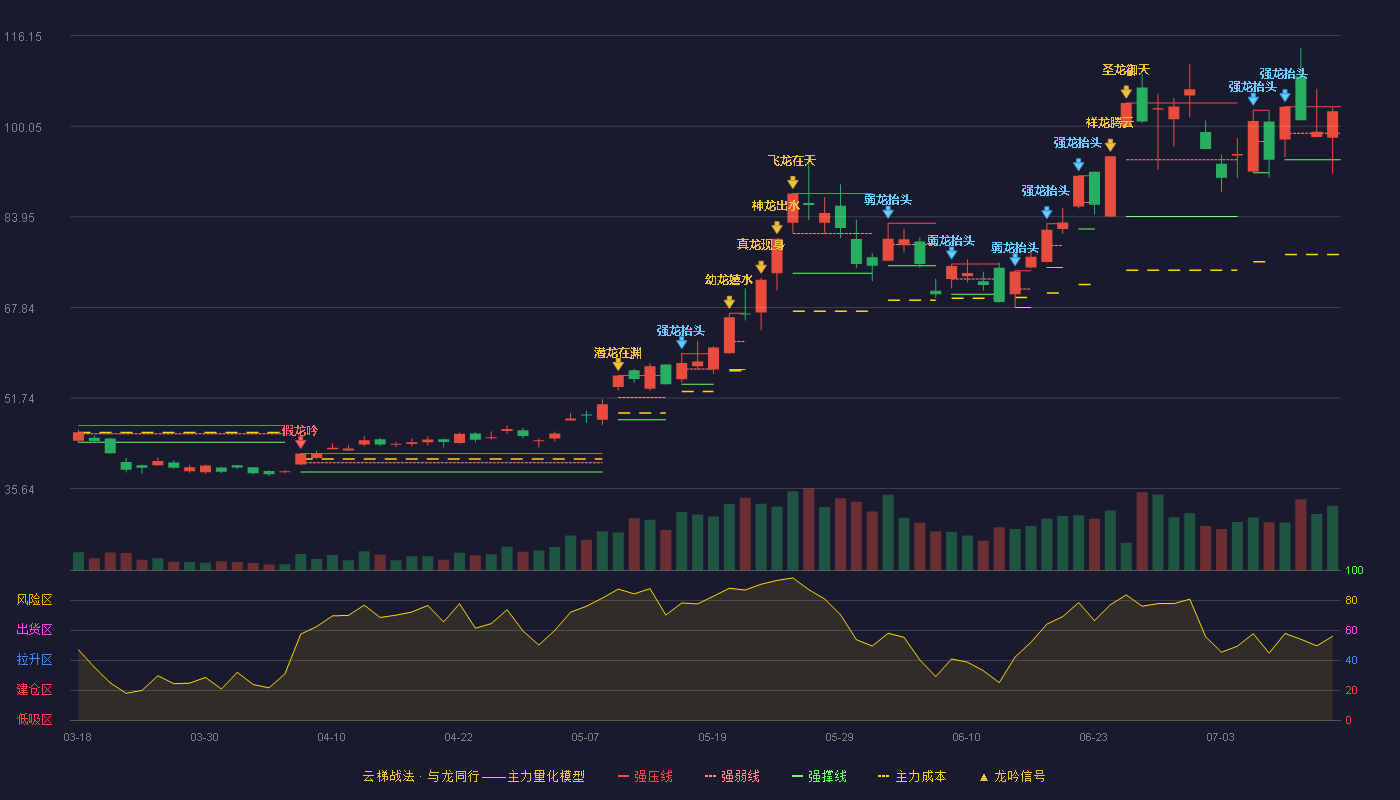Click the blue 强龙抬头 arrow just before 06-10
The image size is (1400, 800).
(x=952, y=253)
